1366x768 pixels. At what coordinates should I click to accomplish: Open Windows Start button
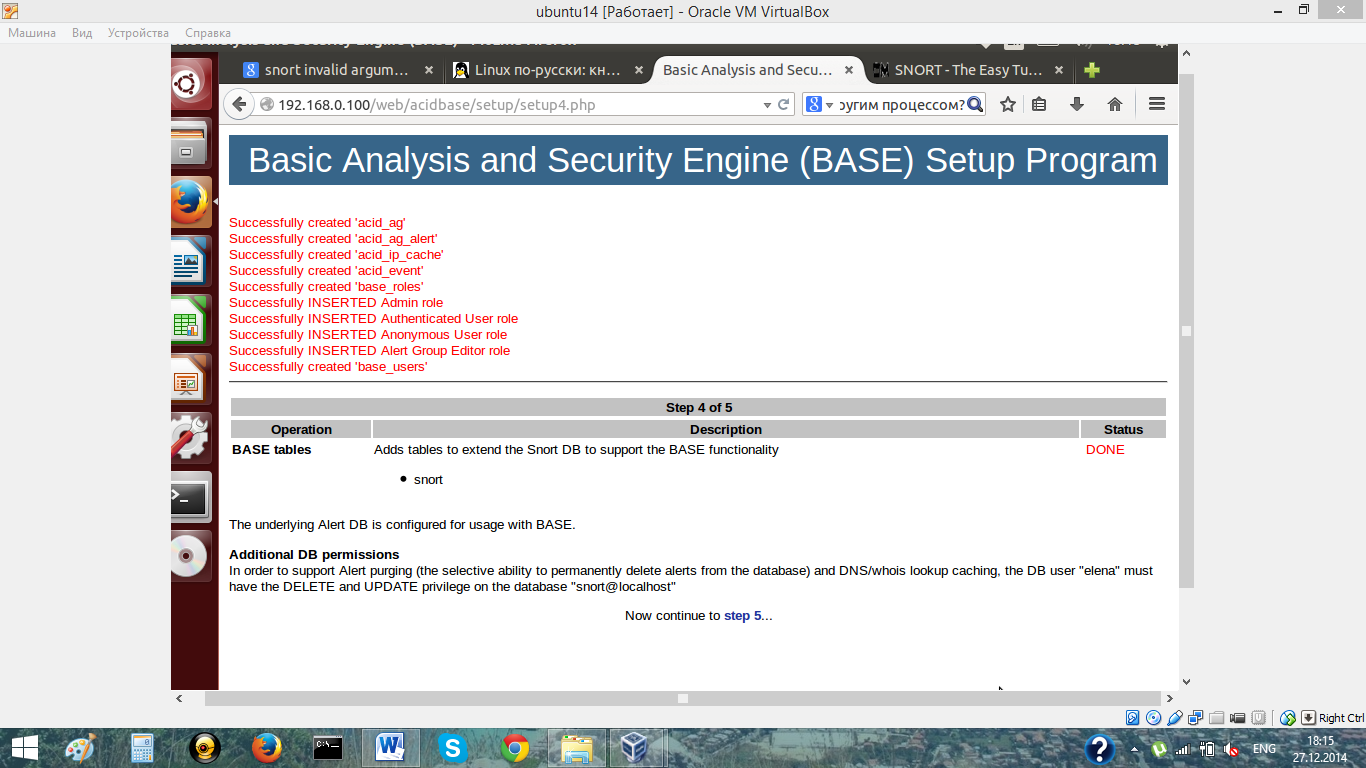(24, 748)
